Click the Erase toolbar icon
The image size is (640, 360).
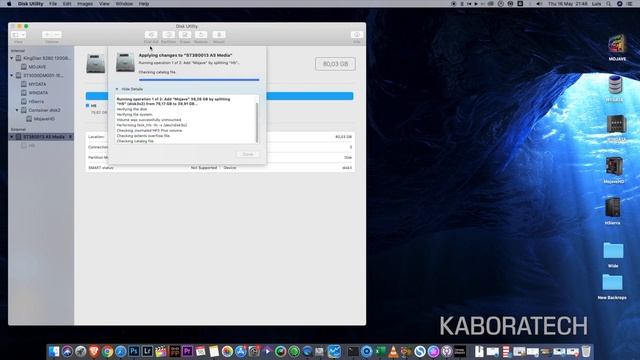[x=185, y=35]
